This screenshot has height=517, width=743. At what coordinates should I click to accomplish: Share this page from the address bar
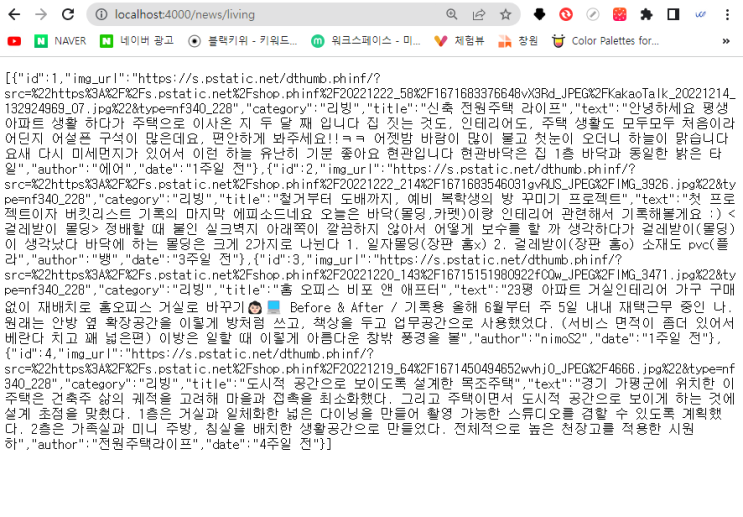(x=479, y=15)
